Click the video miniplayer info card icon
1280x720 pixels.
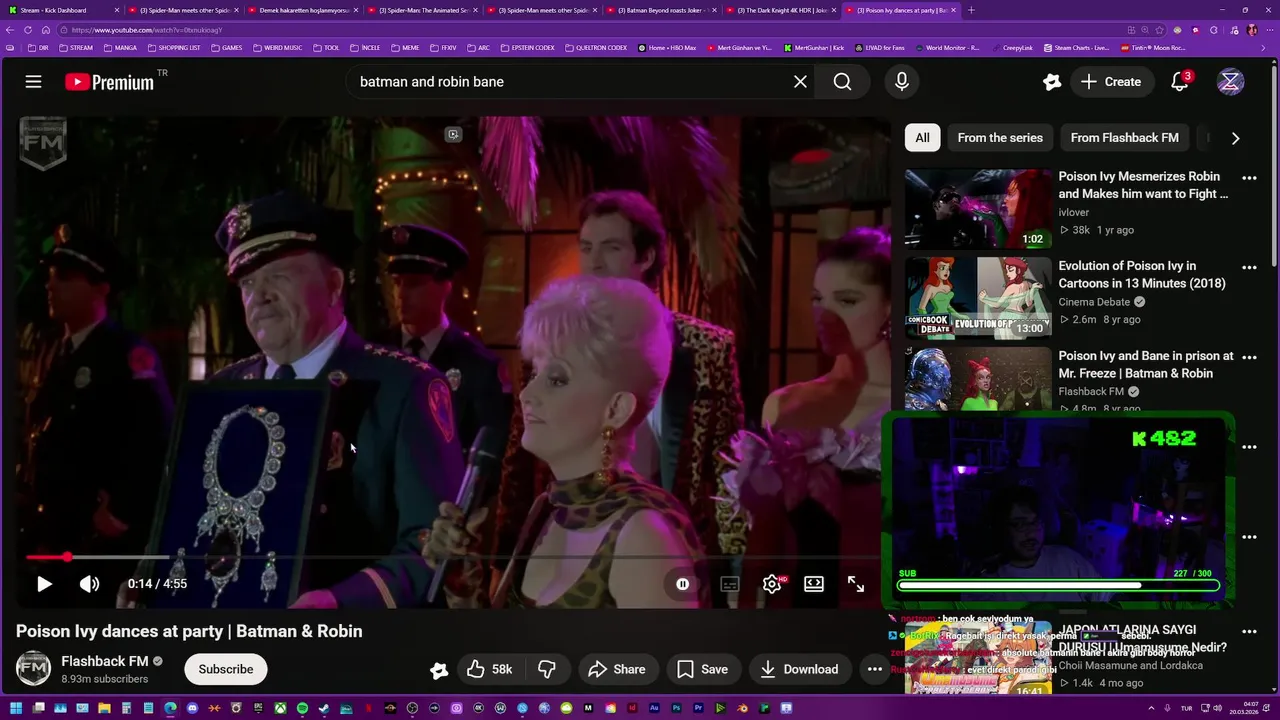pyautogui.click(x=453, y=135)
